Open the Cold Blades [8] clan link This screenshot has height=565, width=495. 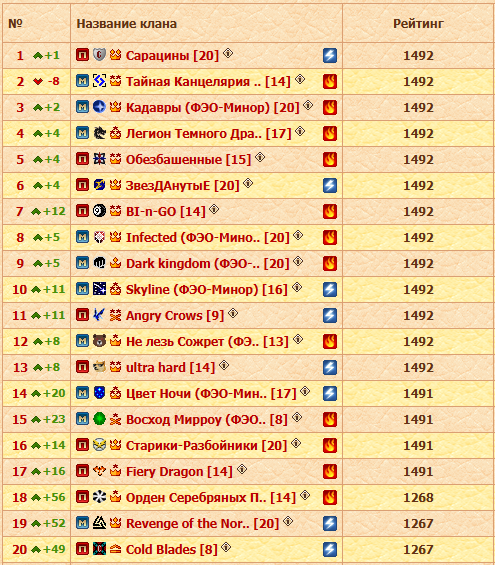(x=172, y=550)
